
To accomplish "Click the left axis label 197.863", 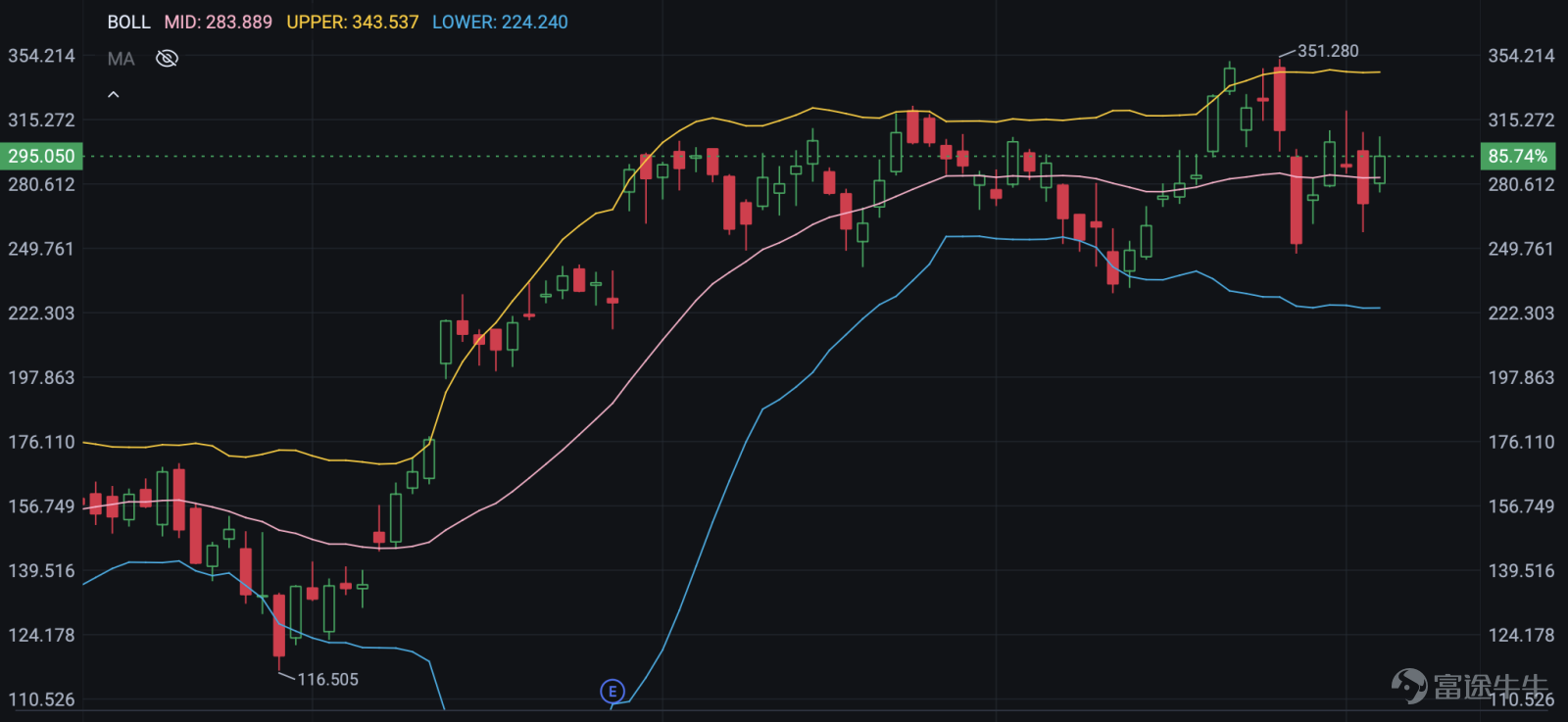I will tap(41, 377).
